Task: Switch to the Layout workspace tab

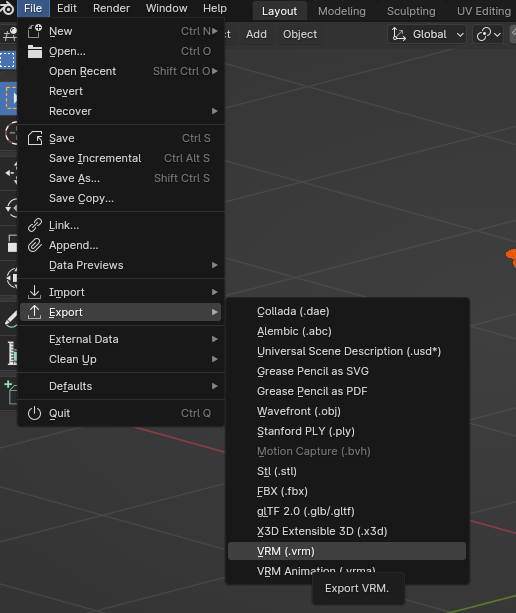Action: (280, 11)
